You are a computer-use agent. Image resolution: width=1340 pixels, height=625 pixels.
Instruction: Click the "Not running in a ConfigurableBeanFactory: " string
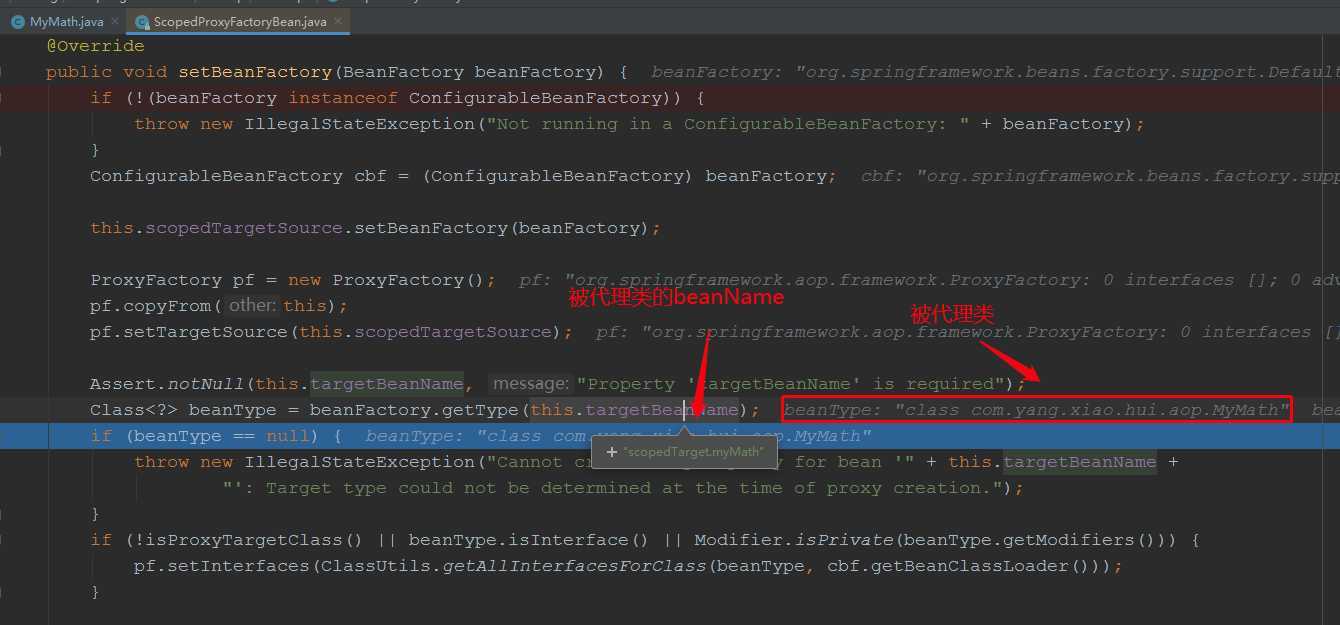[728, 124]
